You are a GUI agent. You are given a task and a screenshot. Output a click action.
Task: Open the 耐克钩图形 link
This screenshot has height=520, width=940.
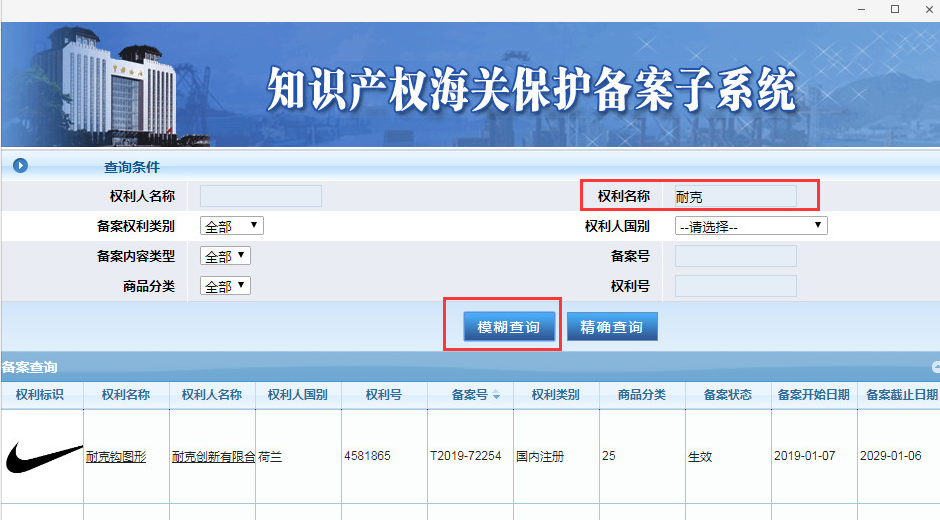116,457
